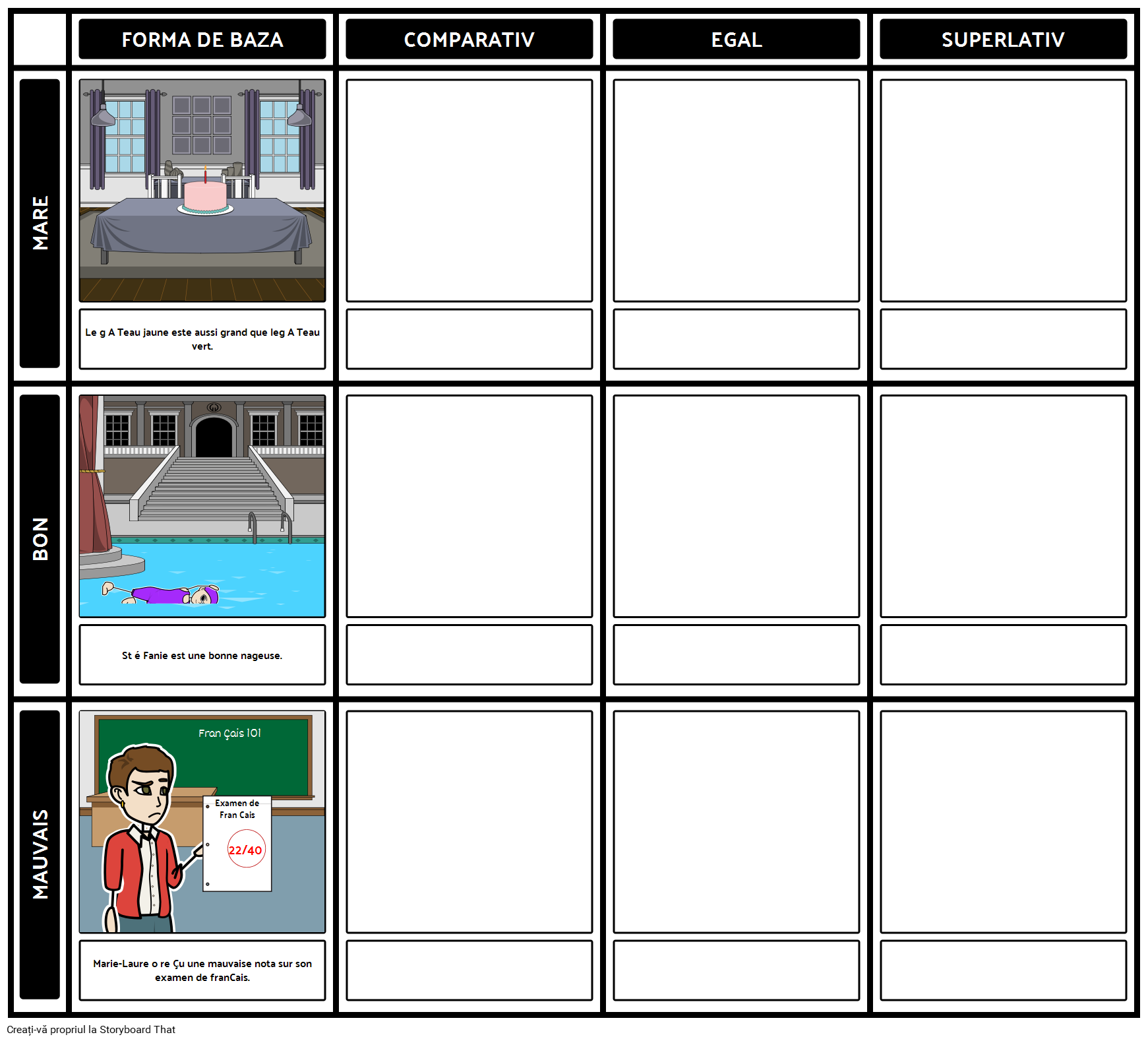Select the MARE row label
Image resolution: width=1148 pixels, height=1041 pixels.
[x=40, y=223]
